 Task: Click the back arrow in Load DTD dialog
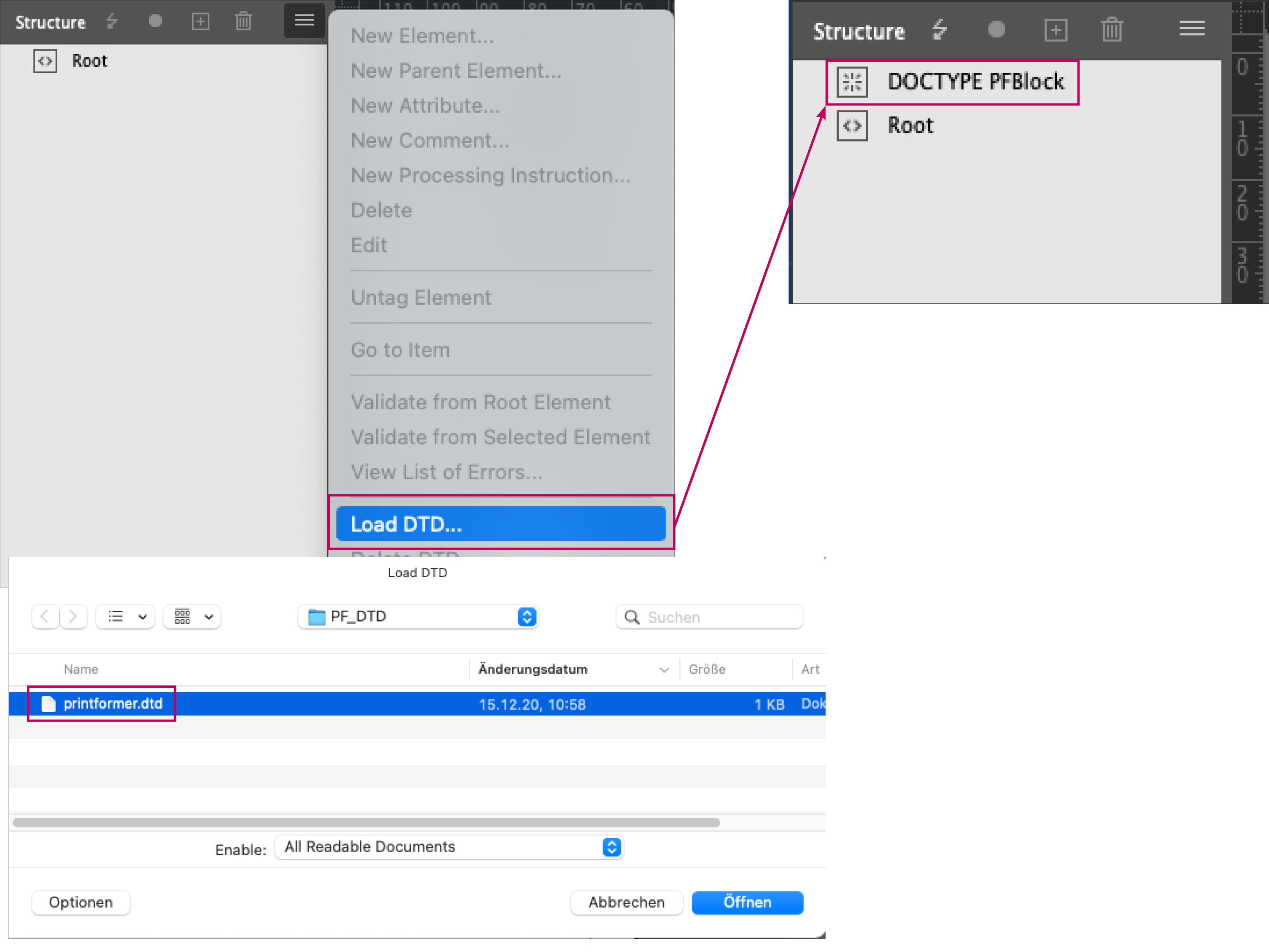(45, 617)
